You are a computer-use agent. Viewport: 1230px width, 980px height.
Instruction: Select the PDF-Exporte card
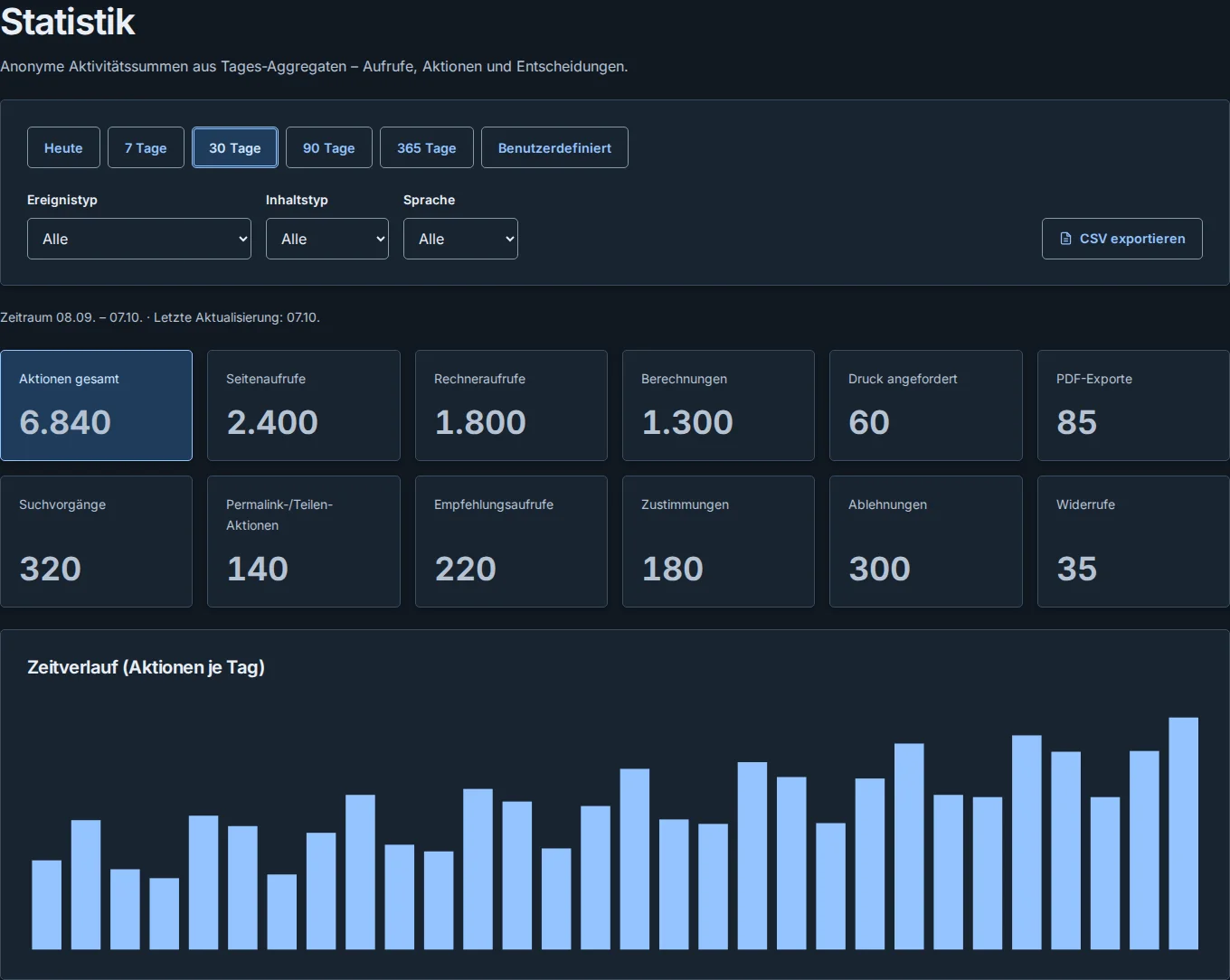click(x=1133, y=405)
